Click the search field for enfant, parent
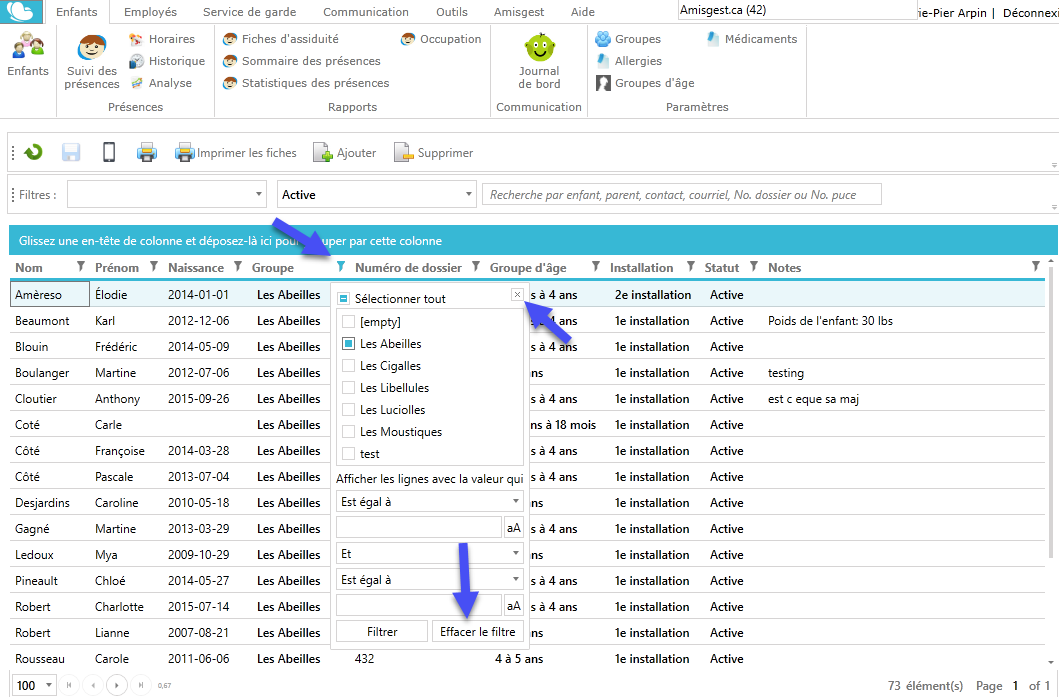The width and height of the screenshot is (1059, 697). coord(681,195)
